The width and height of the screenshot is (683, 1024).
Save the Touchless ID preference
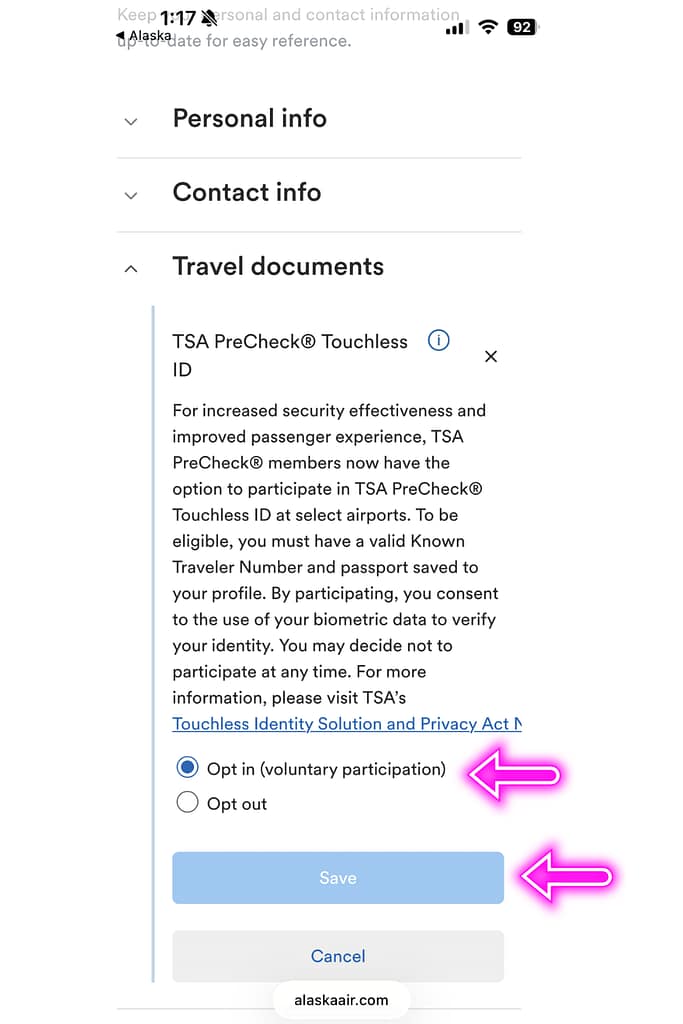338,877
